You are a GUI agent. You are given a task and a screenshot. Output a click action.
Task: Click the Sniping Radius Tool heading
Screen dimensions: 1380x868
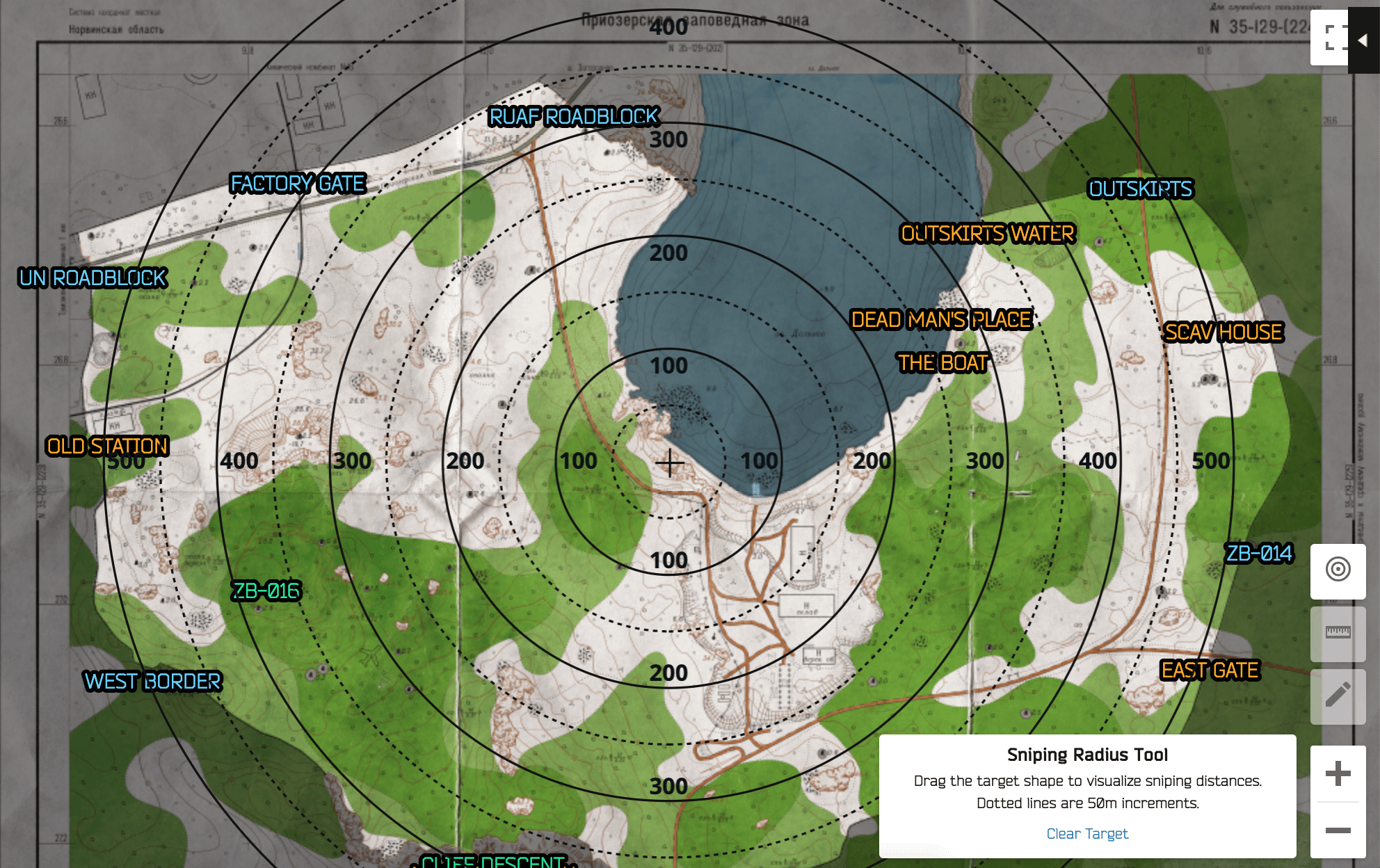pos(1087,755)
